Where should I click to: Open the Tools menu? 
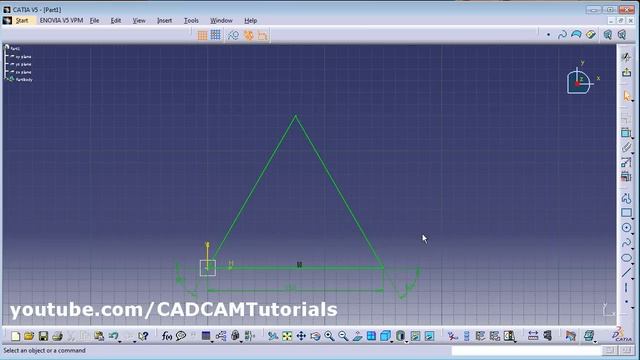(x=191, y=20)
